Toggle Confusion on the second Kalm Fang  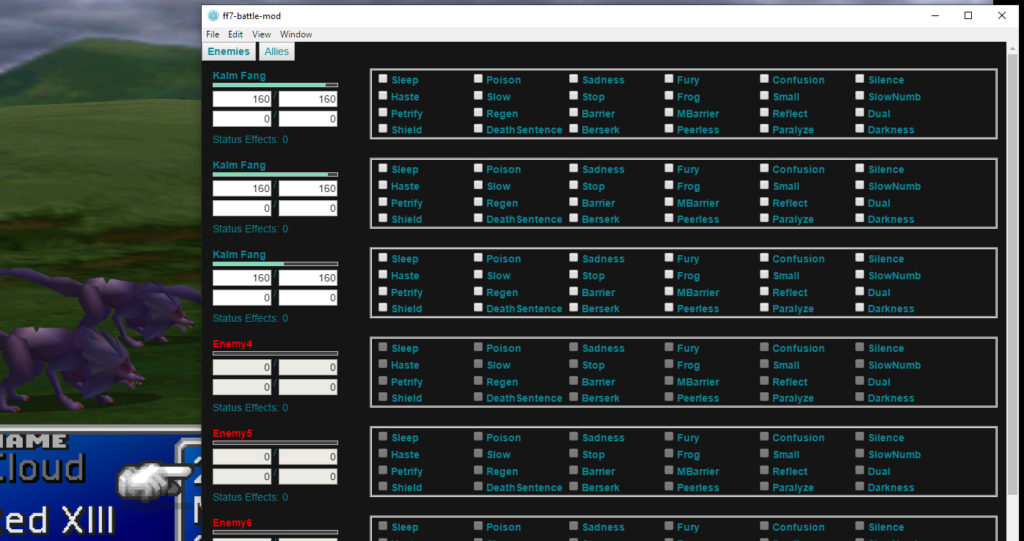pyautogui.click(x=764, y=169)
